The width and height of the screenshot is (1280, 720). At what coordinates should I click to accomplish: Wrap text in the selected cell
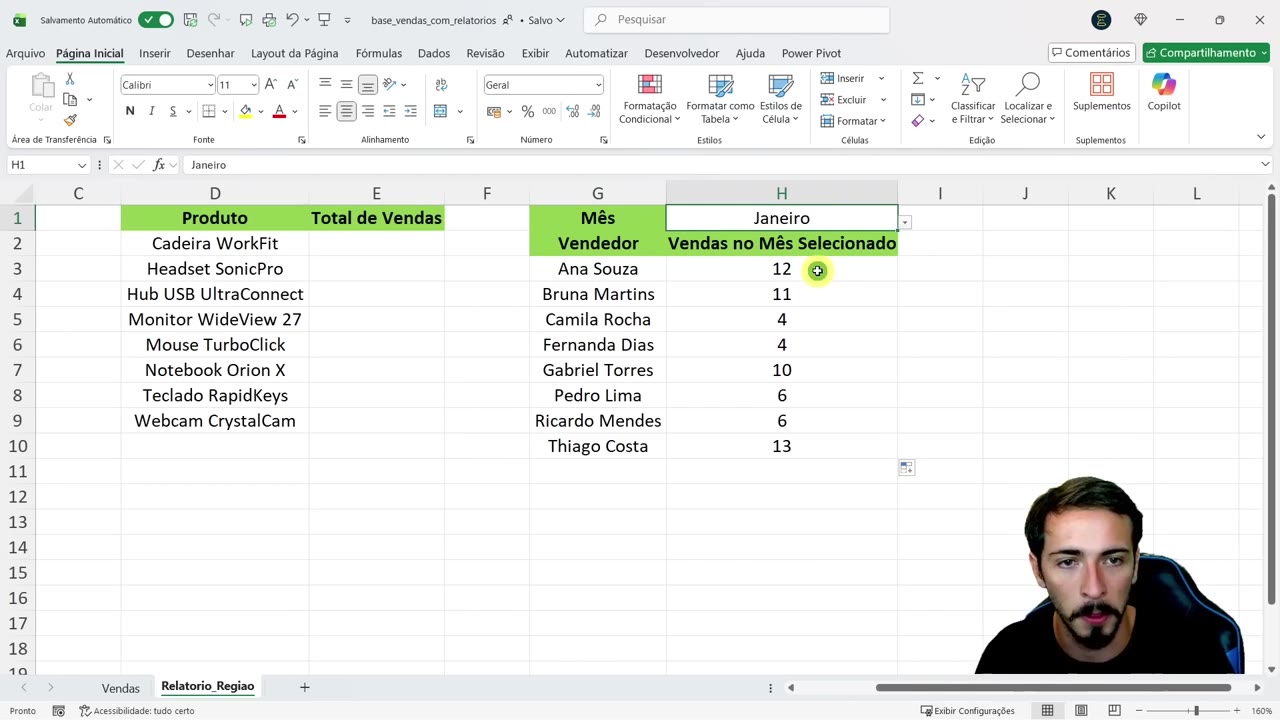click(441, 85)
